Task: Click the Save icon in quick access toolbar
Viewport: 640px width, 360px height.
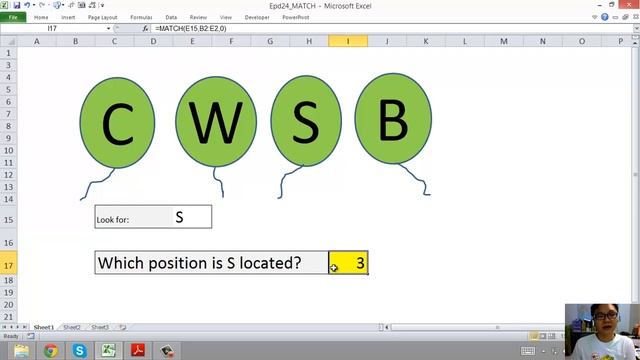Action: 17,5
